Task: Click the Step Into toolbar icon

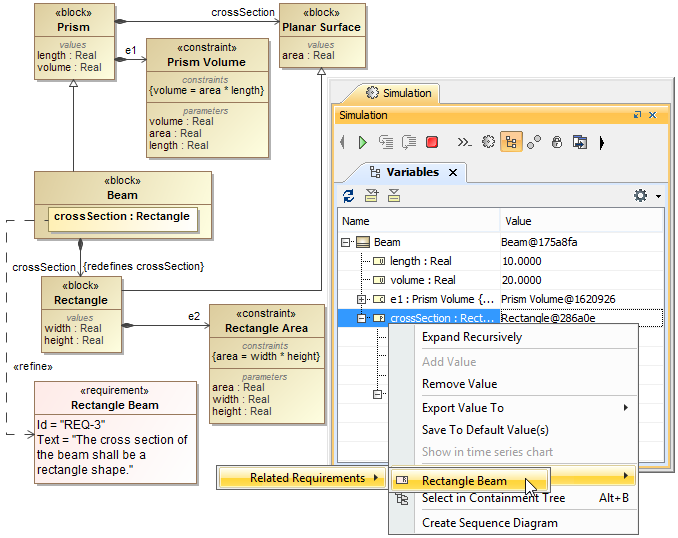Action: (386, 143)
